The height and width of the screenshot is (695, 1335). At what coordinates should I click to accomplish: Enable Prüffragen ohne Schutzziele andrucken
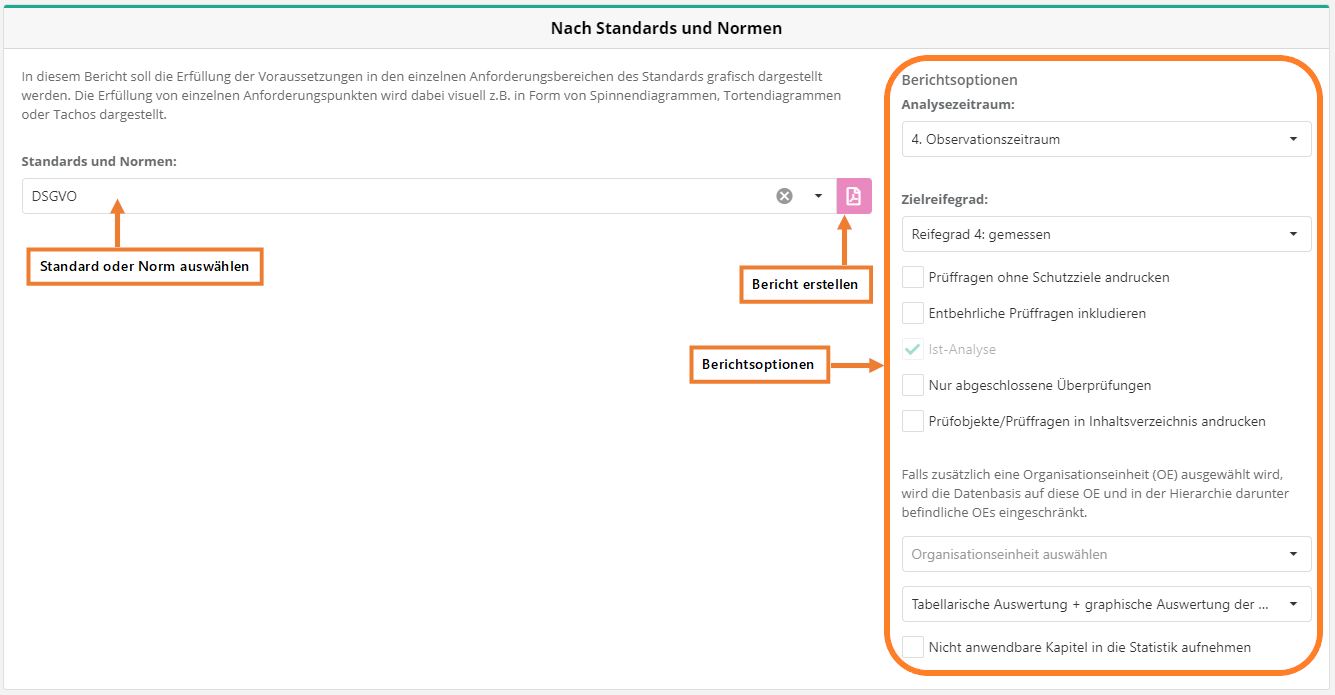(x=912, y=277)
